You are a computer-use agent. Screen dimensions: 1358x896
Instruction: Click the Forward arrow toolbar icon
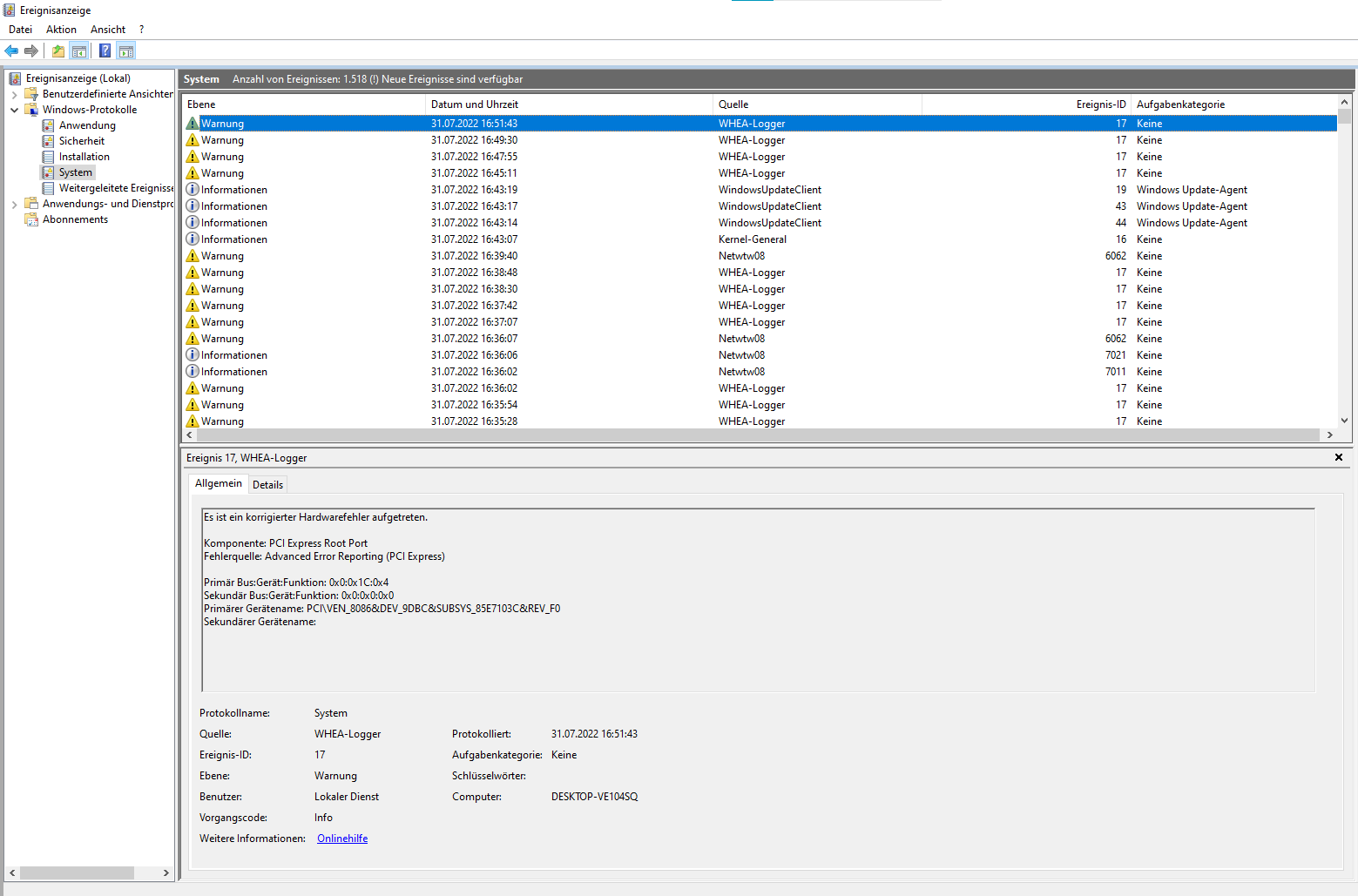pyautogui.click(x=31, y=51)
